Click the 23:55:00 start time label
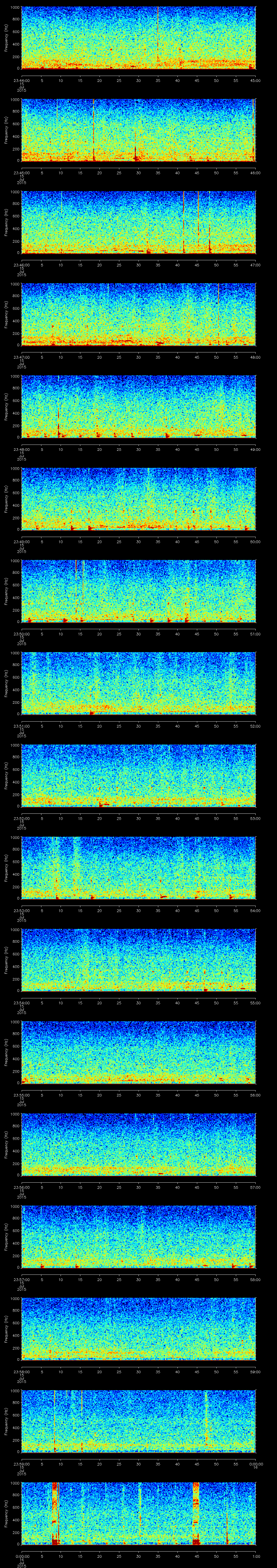This screenshot has height=1568, width=277. [21, 1095]
